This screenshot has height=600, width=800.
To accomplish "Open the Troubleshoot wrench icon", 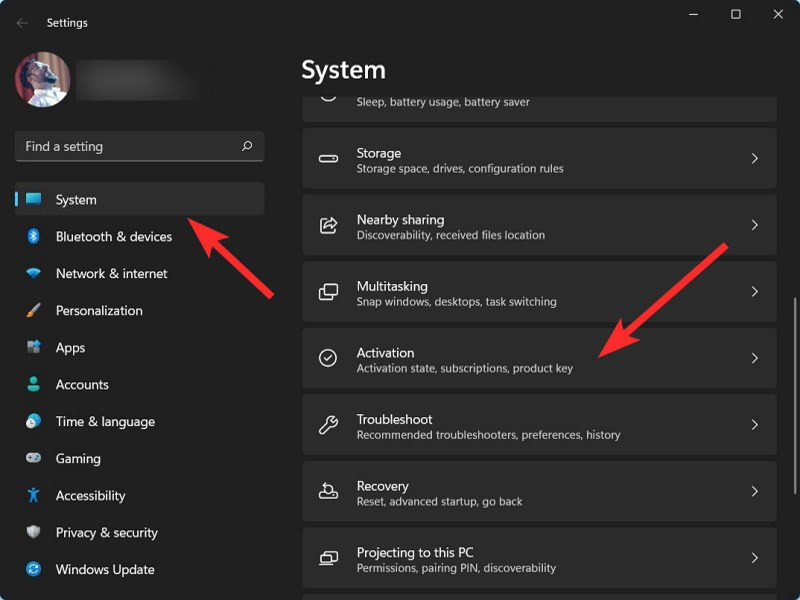I will point(326,425).
